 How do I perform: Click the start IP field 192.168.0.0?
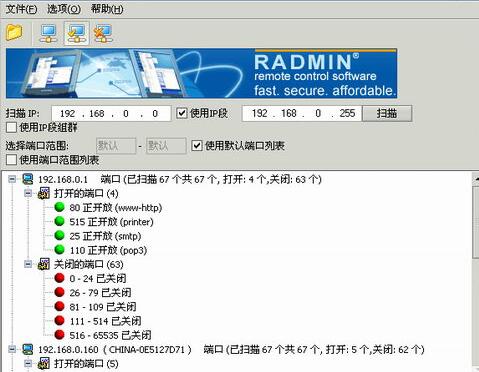[x=111, y=114]
